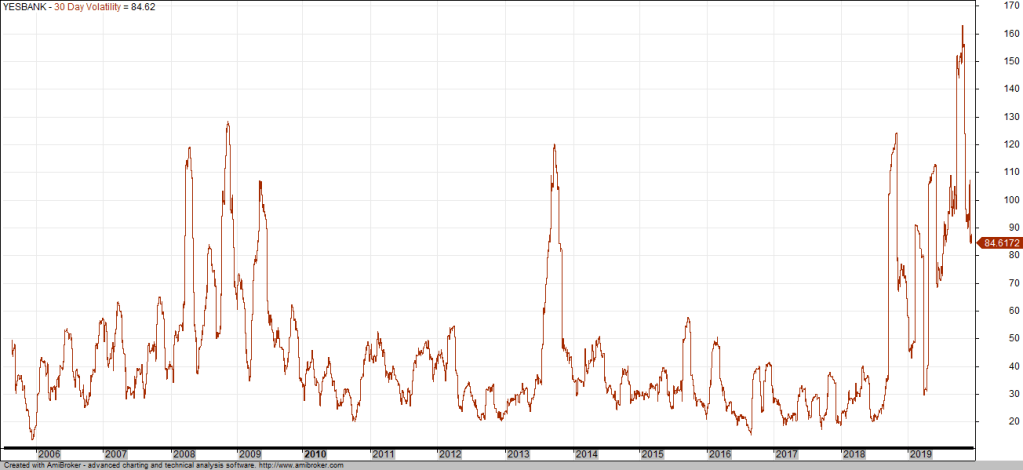Select the 2006 year label on time axis
This screenshot has width=1023, height=470.
48,453
